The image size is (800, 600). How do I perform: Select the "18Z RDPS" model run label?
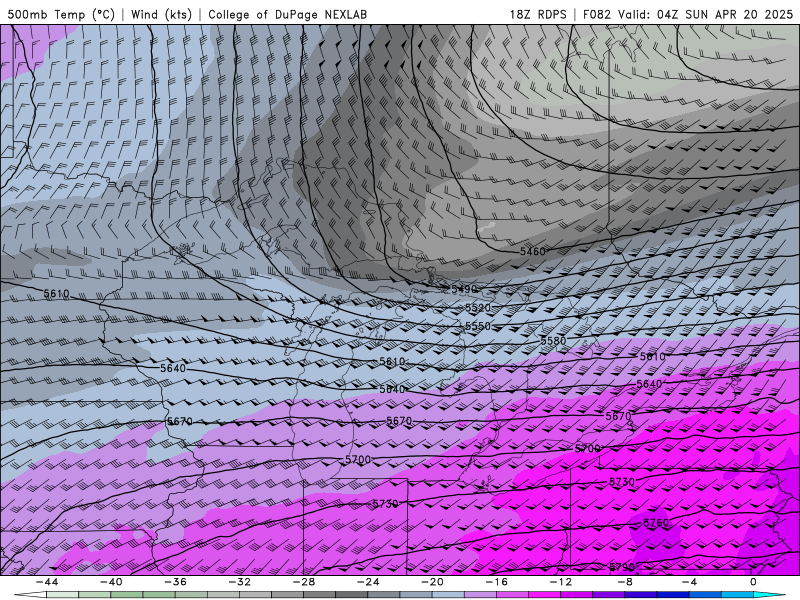(x=538, y=14)
